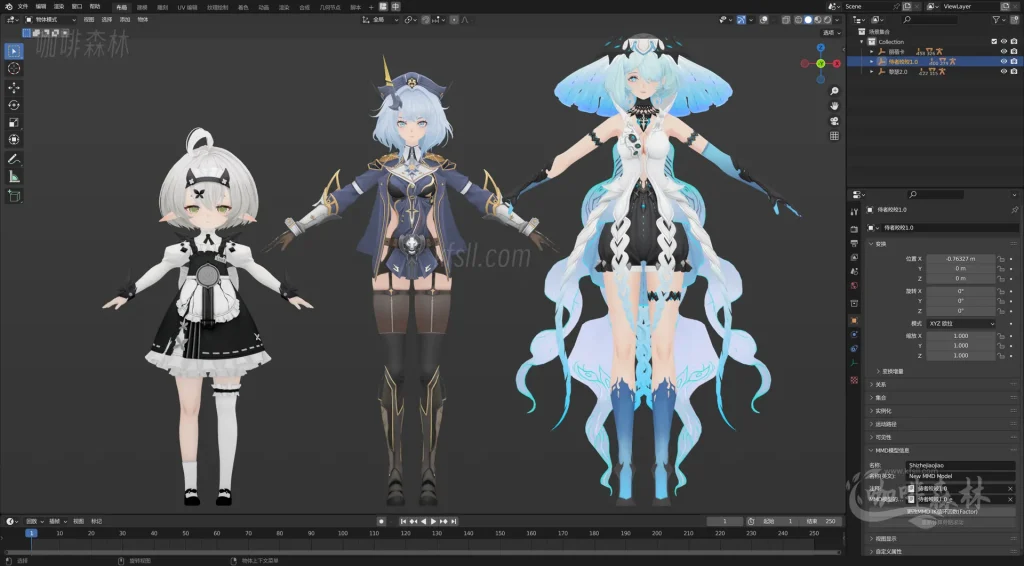Hide the Collection using its eye icon

click(1004, 42)
